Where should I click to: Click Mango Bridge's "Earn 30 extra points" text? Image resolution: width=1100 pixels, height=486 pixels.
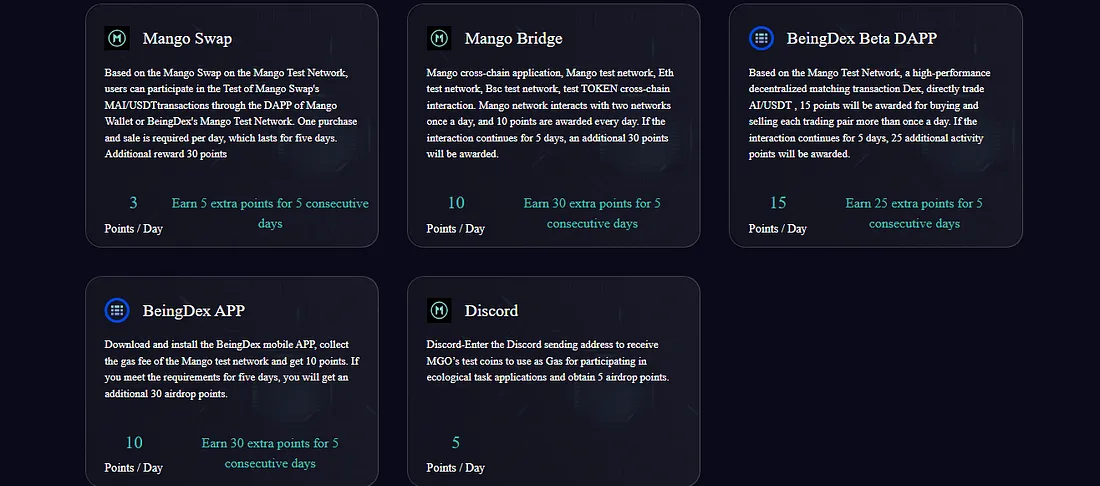click(592, 213)
